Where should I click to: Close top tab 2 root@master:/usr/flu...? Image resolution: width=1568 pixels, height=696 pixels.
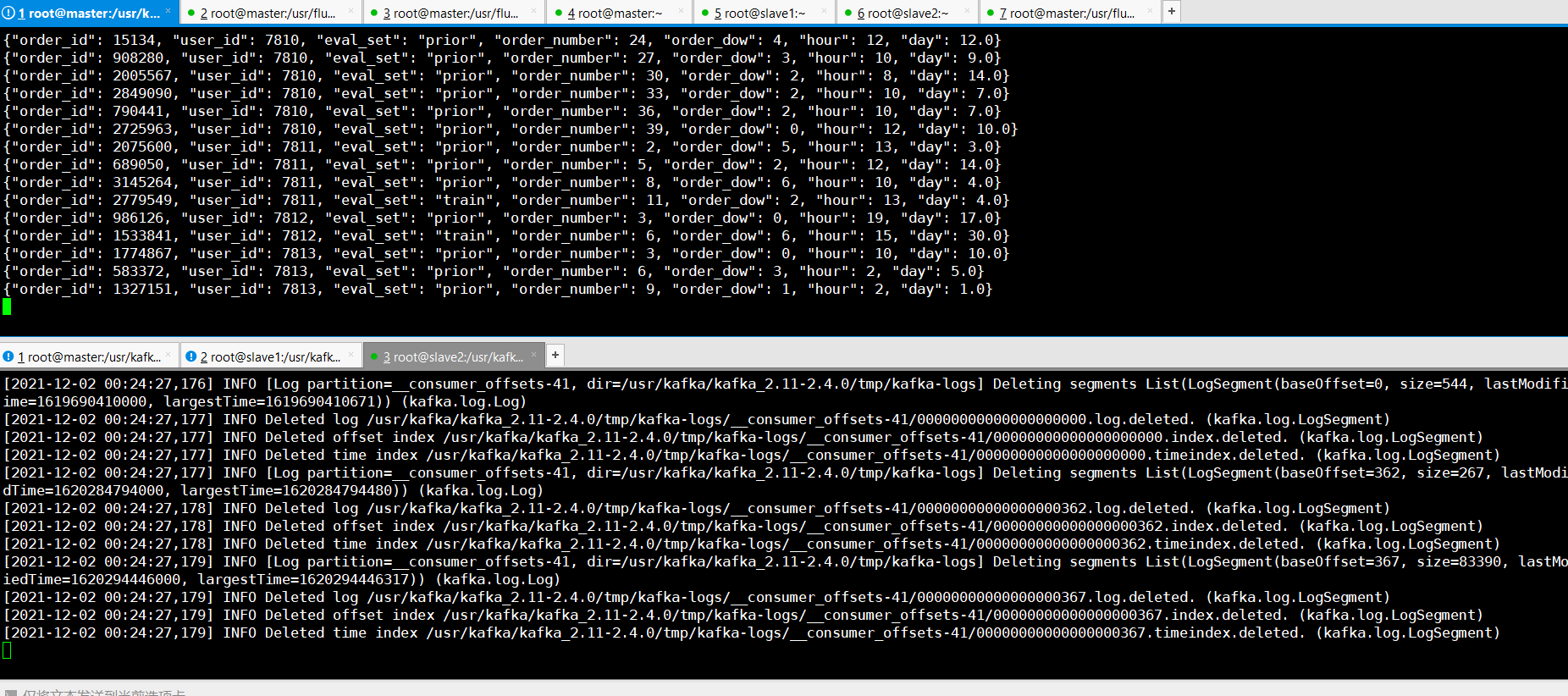click(x=352, y=12)
